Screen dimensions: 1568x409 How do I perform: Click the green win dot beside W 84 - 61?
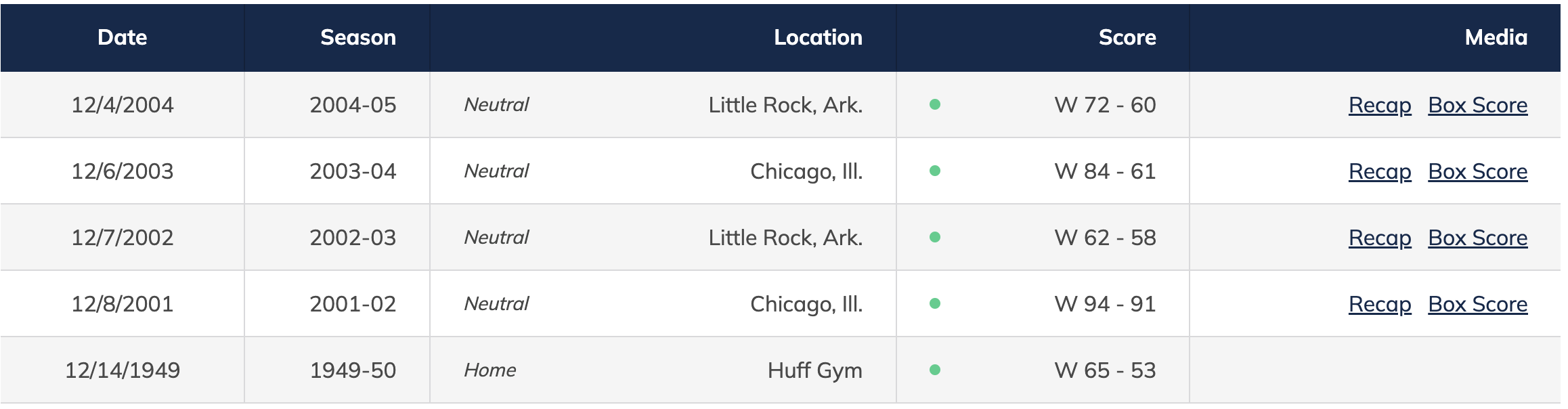pyautogui.click(x=935, y=171)
